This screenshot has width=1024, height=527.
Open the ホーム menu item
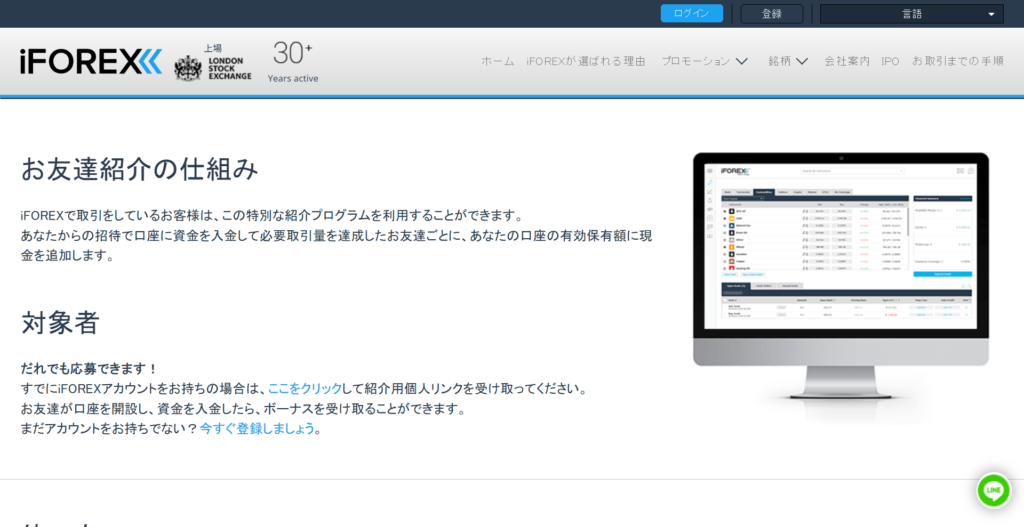(x=498, y=61)
